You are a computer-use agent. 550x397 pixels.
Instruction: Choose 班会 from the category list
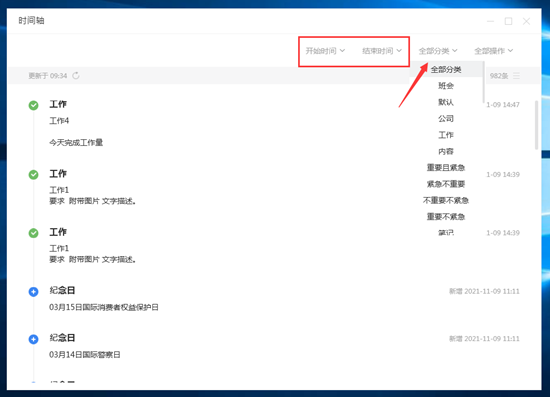[446, 86]
